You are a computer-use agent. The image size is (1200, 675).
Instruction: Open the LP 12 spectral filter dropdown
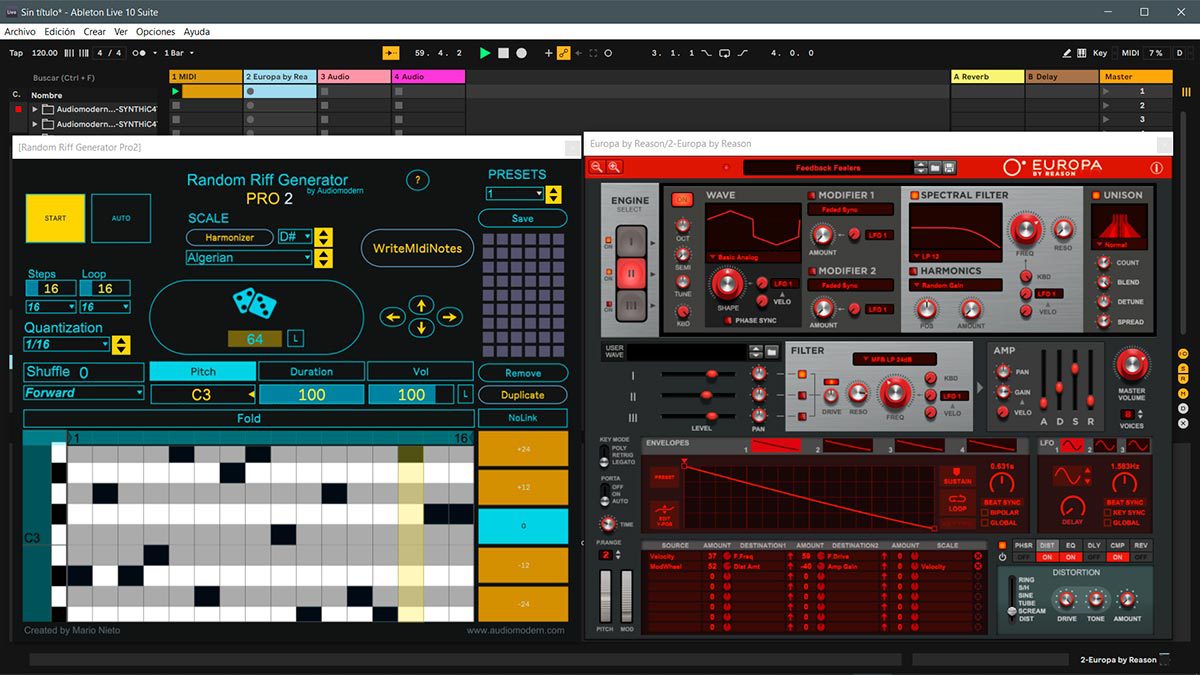(x=955, y=257)
